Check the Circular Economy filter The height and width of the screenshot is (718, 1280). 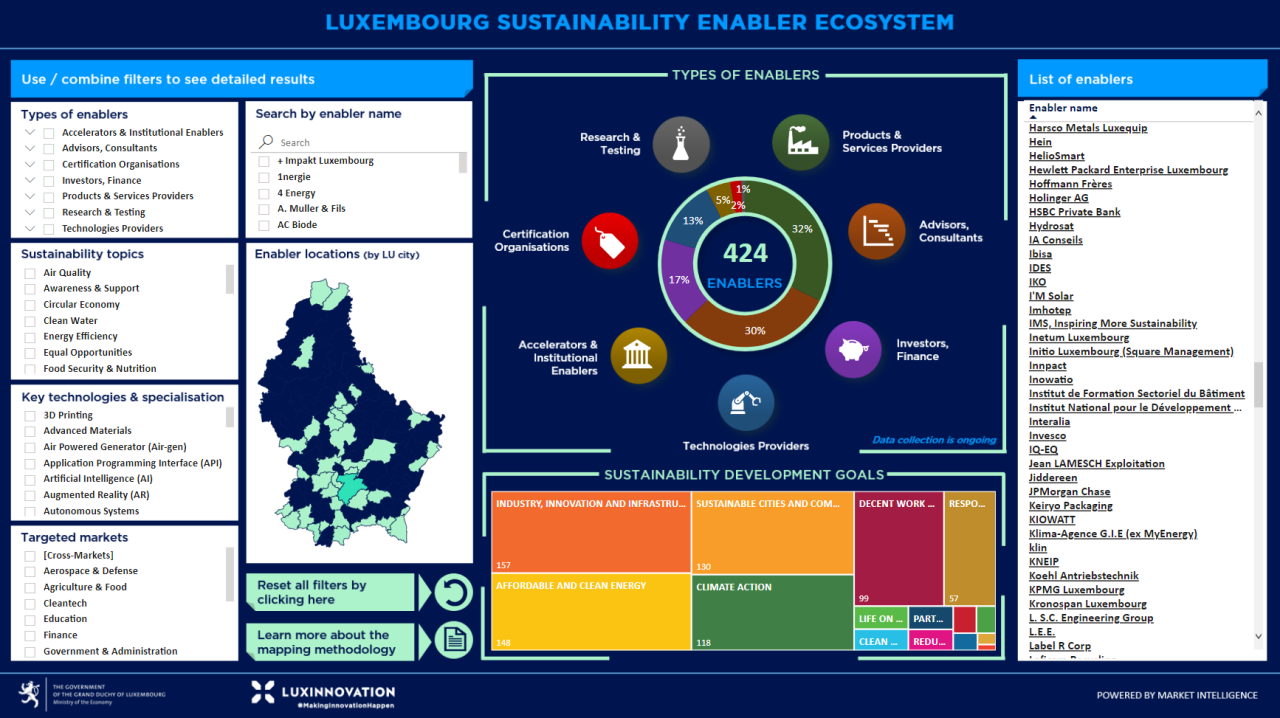(x=30, y=304)
